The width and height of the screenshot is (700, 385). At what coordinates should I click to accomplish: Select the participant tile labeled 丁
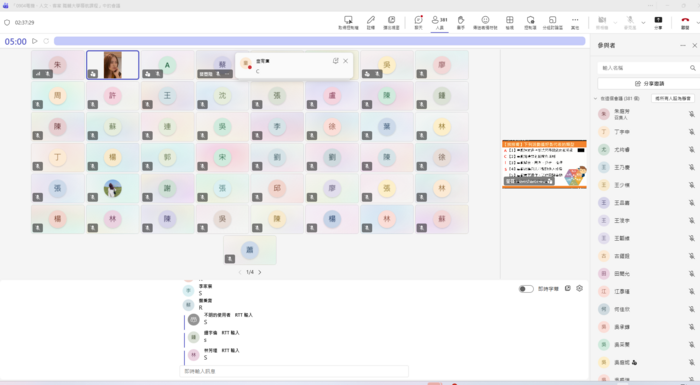click(x=58, y=157)
